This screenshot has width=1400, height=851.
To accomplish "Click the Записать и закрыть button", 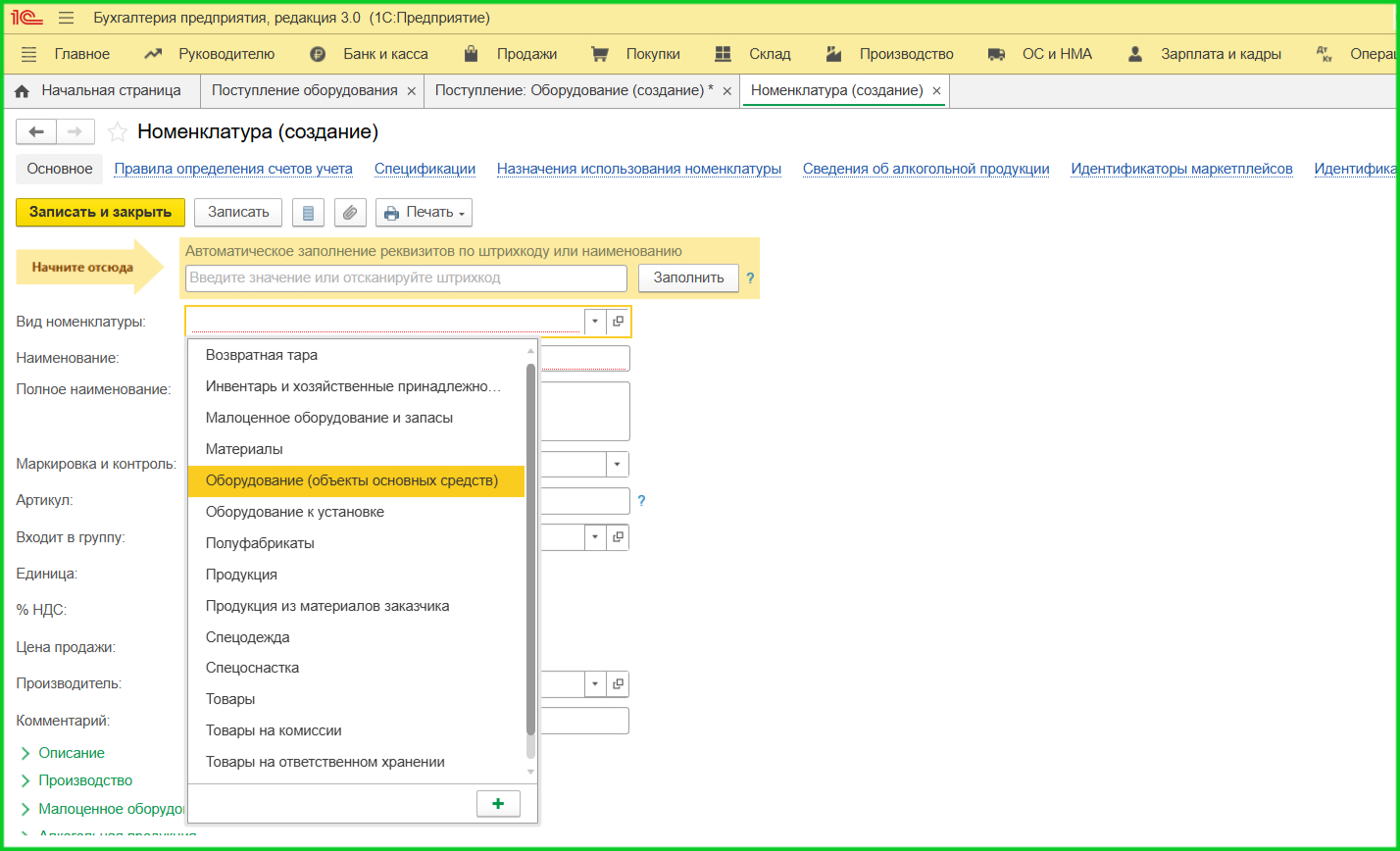I will pos(100,212).
